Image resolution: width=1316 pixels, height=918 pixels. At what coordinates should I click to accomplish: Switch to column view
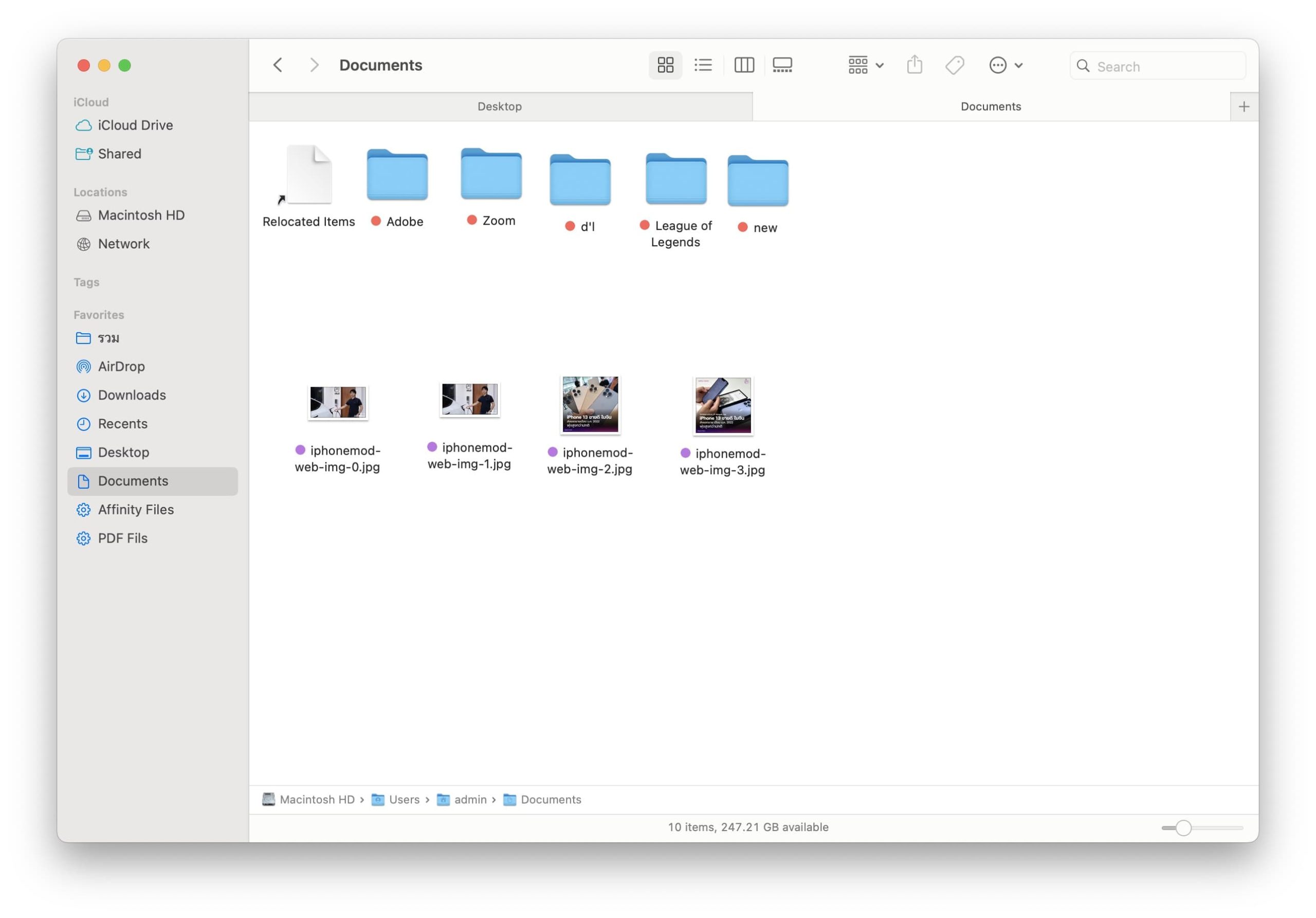(x=743, y=65)
